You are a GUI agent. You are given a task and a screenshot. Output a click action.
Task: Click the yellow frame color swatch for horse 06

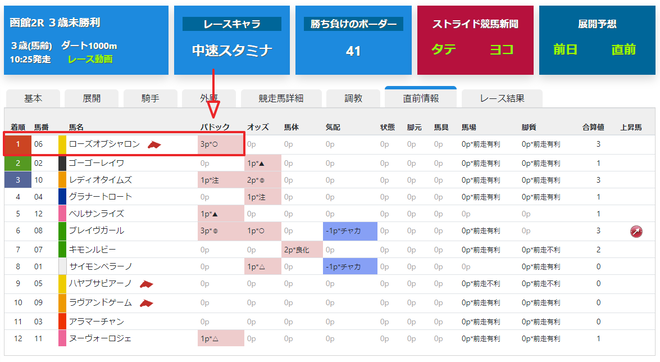62,144
